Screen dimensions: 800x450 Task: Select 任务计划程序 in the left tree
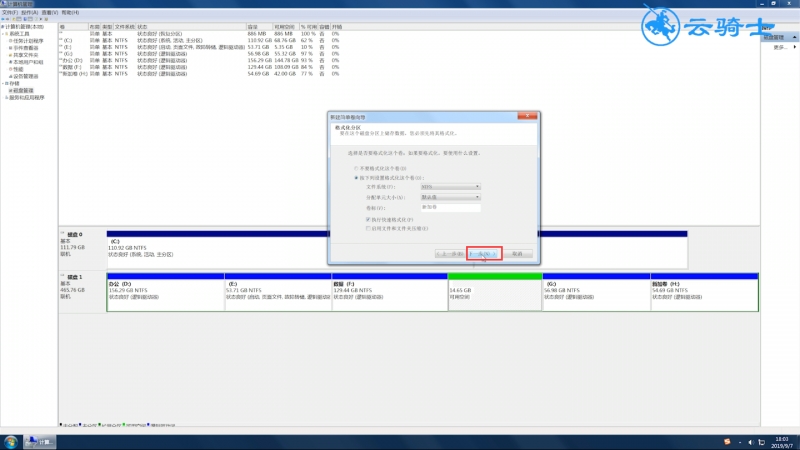tap(29, 40)
